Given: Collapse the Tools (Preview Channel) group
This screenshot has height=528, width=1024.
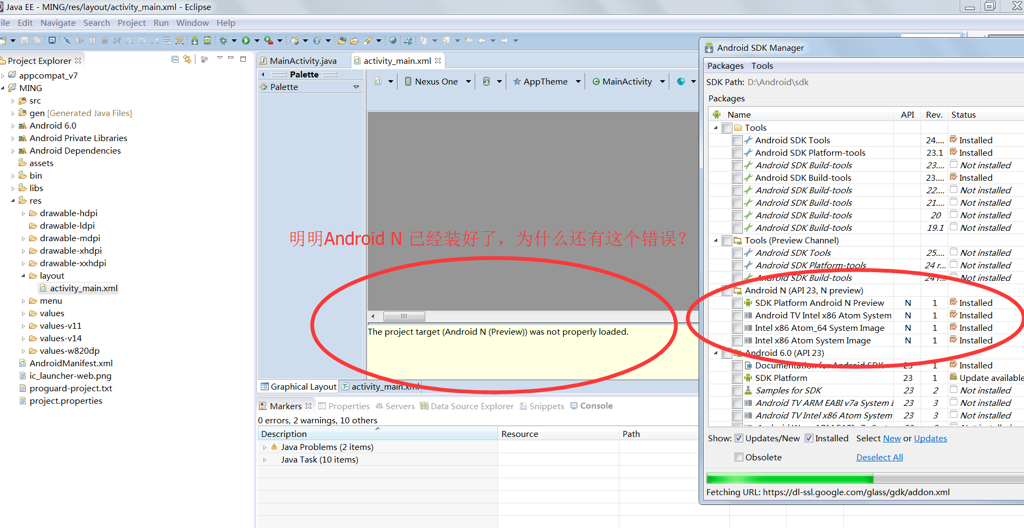Looking at the screenshot, I should click(716, 240).
